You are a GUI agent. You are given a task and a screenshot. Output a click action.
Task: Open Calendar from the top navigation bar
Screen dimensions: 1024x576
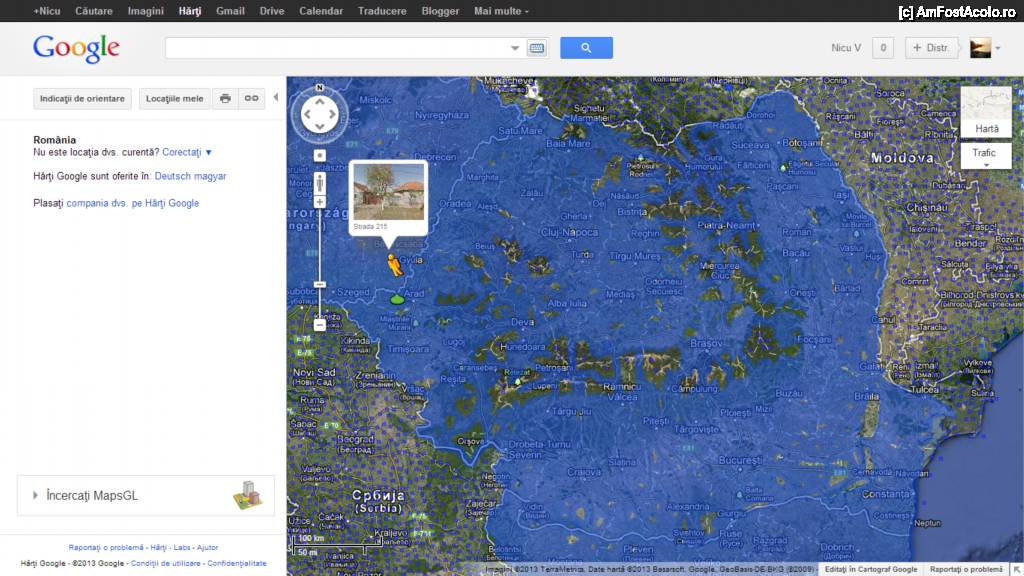tap(321, 11)
